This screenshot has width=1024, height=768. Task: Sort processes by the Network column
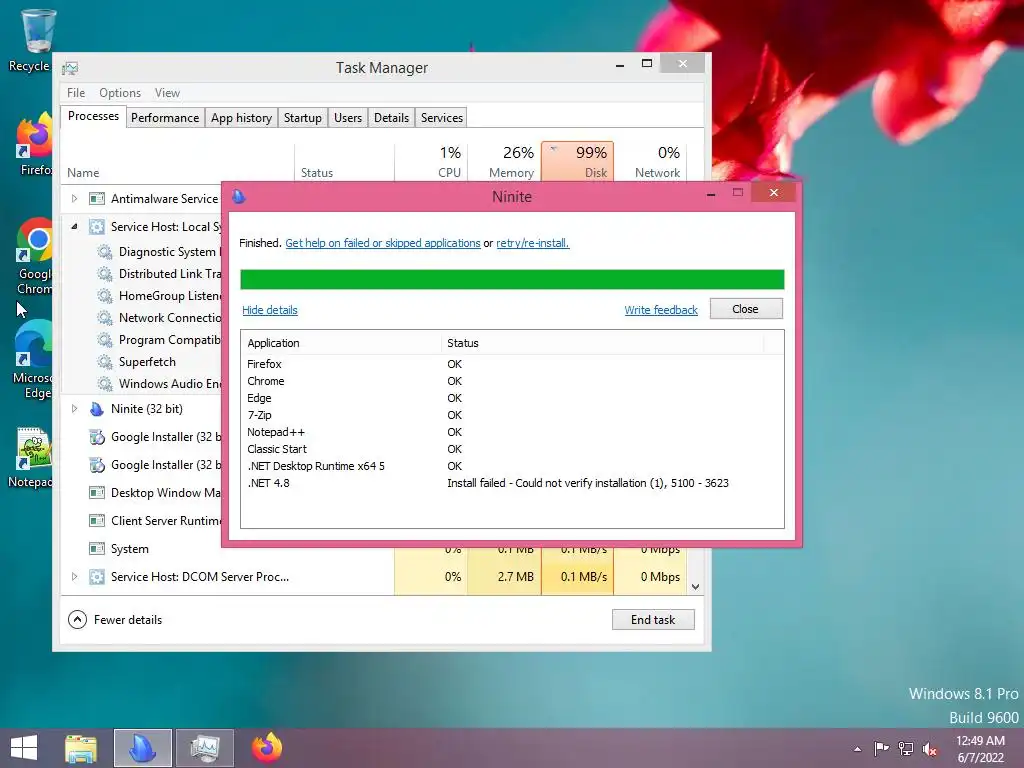click(650, 161)
